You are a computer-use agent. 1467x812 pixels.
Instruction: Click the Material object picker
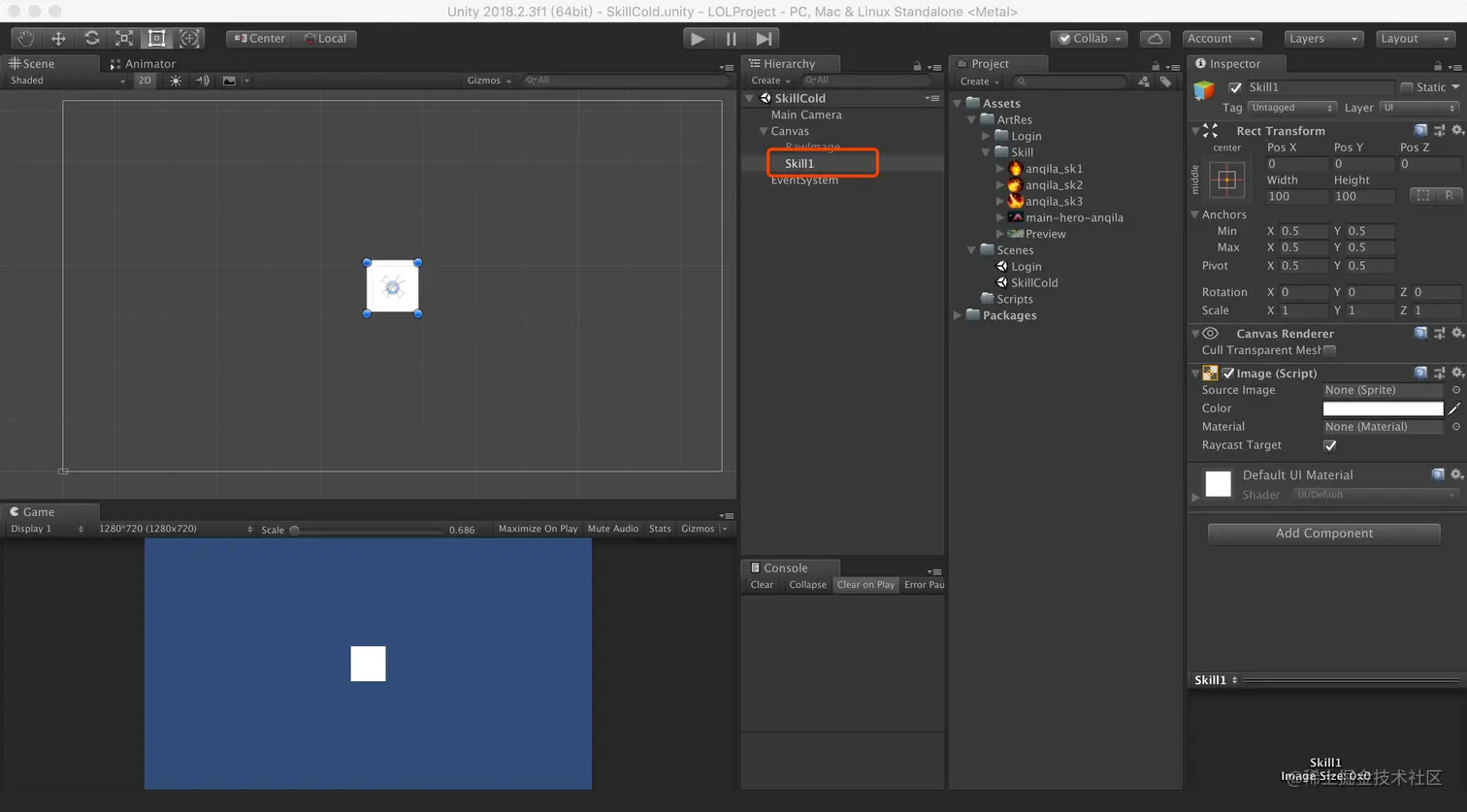coord(1456,427)
